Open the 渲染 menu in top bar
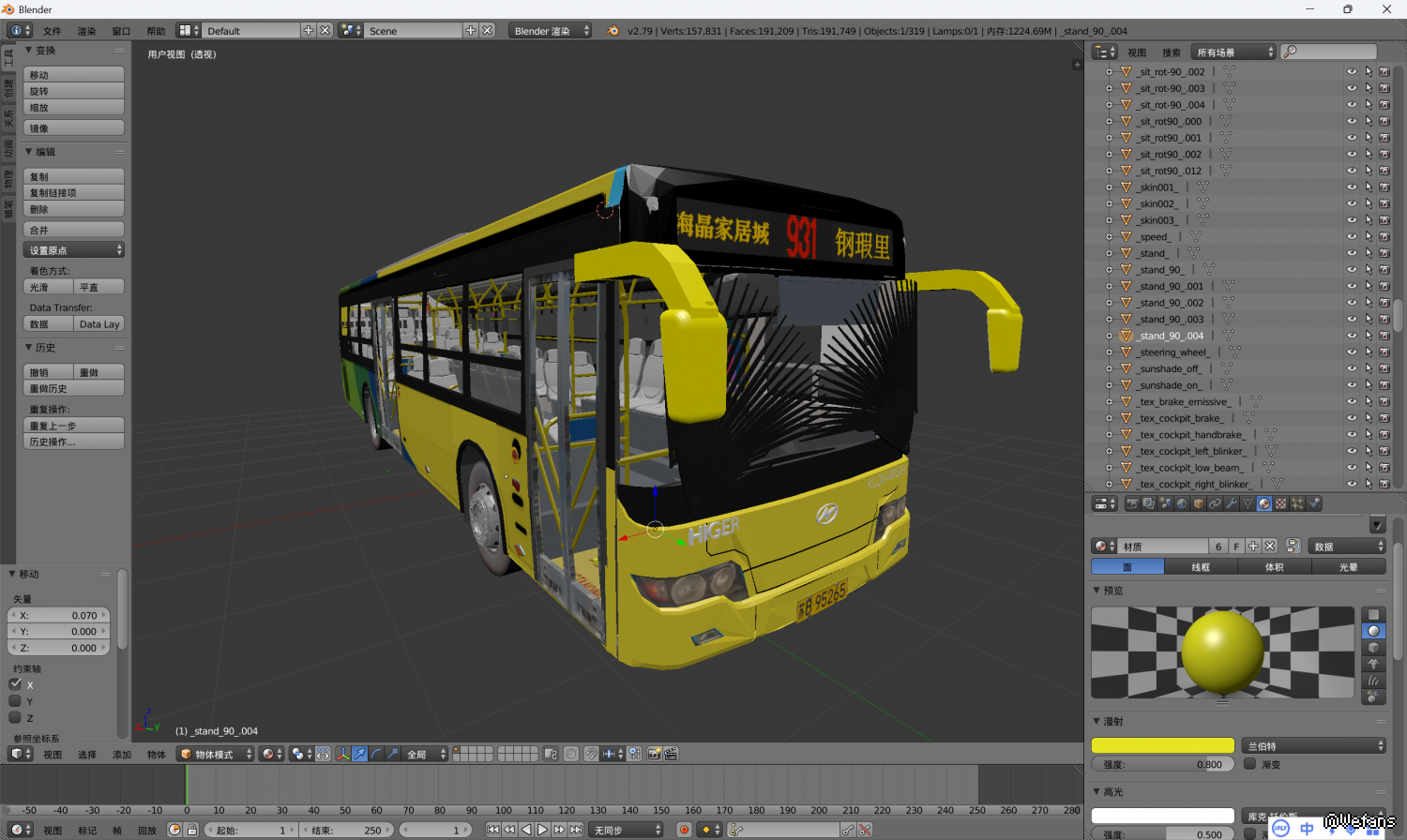Screen dimensions: 1407x840 [86, 31]
